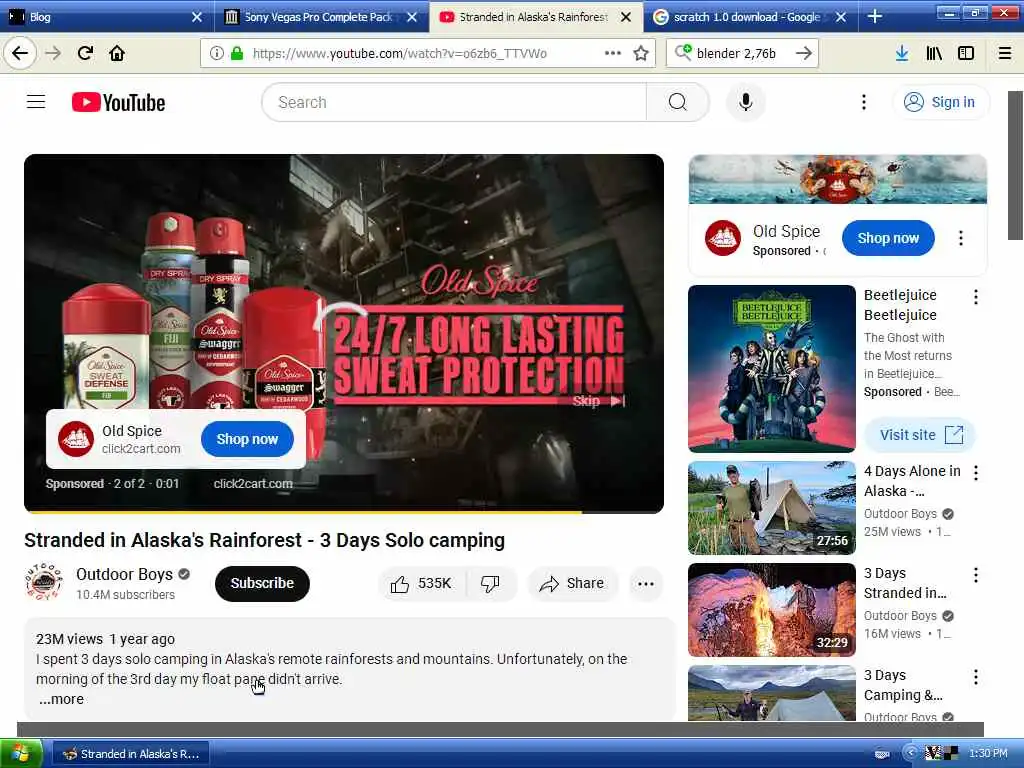
Task: Open options for 3 Days Camping video
Action: [976, 677]
